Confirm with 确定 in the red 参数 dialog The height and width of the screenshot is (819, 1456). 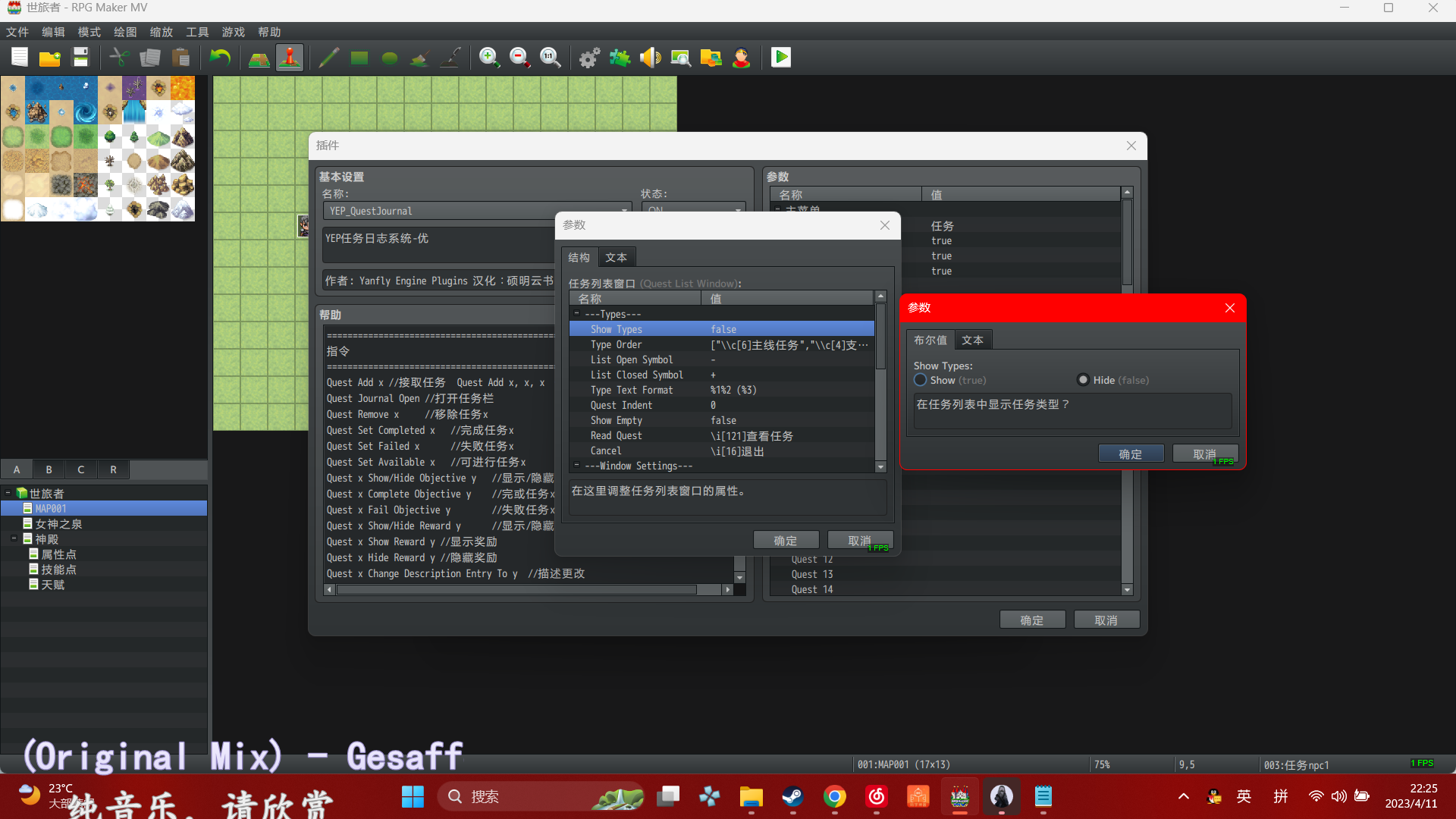tap(1131, 453)
